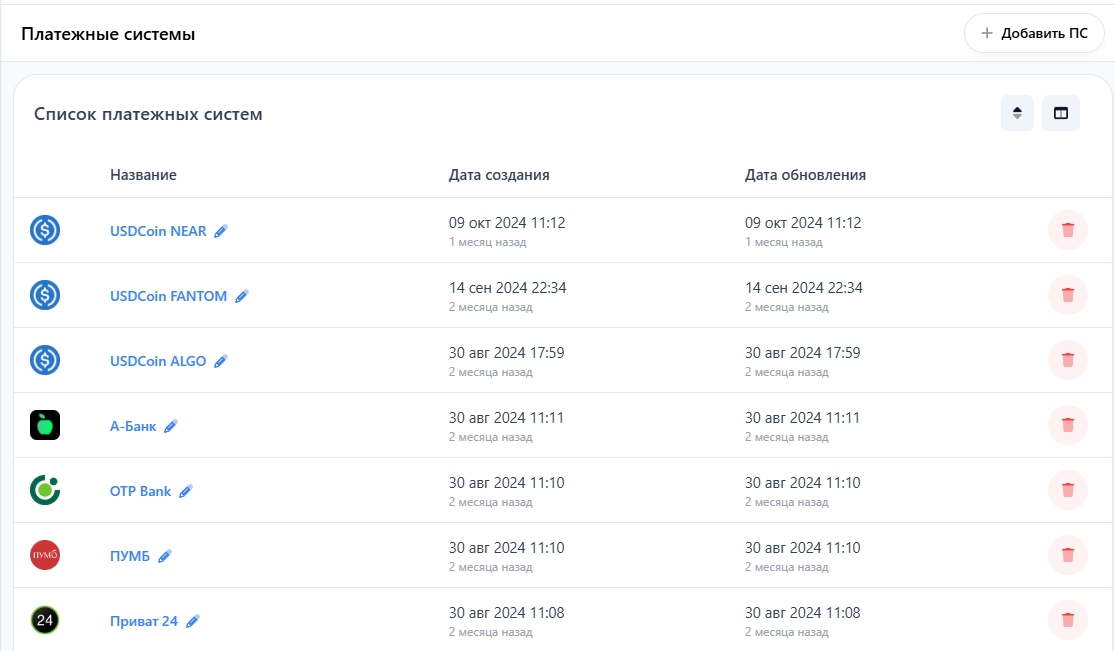Edit the ПУМБ name pencil icon
This screenshot has width=1115, height=651.
(x=164, y=556)
